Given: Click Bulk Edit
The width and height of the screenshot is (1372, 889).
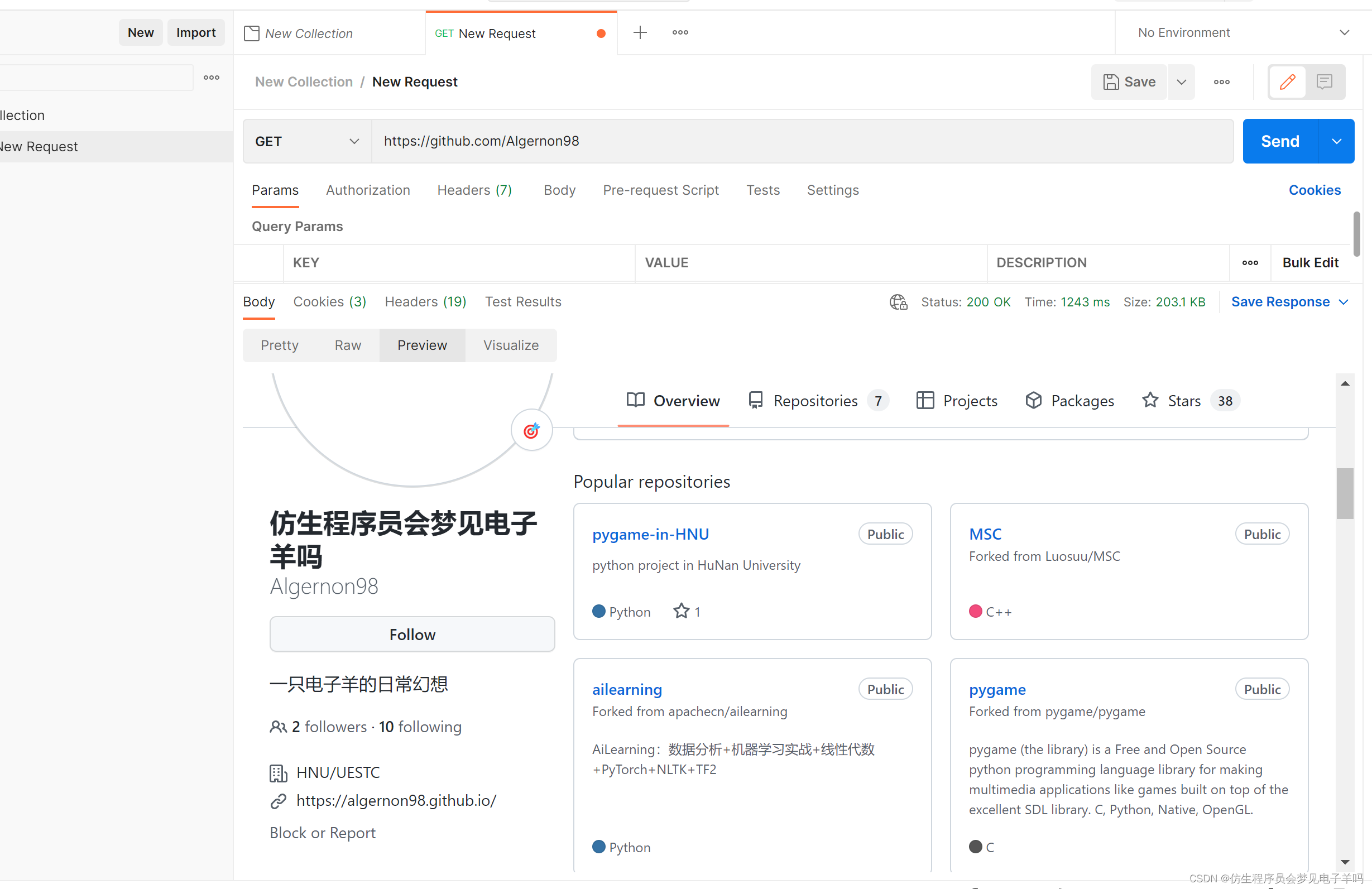Looking at the screenshot, I should [x=1309, y=263].
